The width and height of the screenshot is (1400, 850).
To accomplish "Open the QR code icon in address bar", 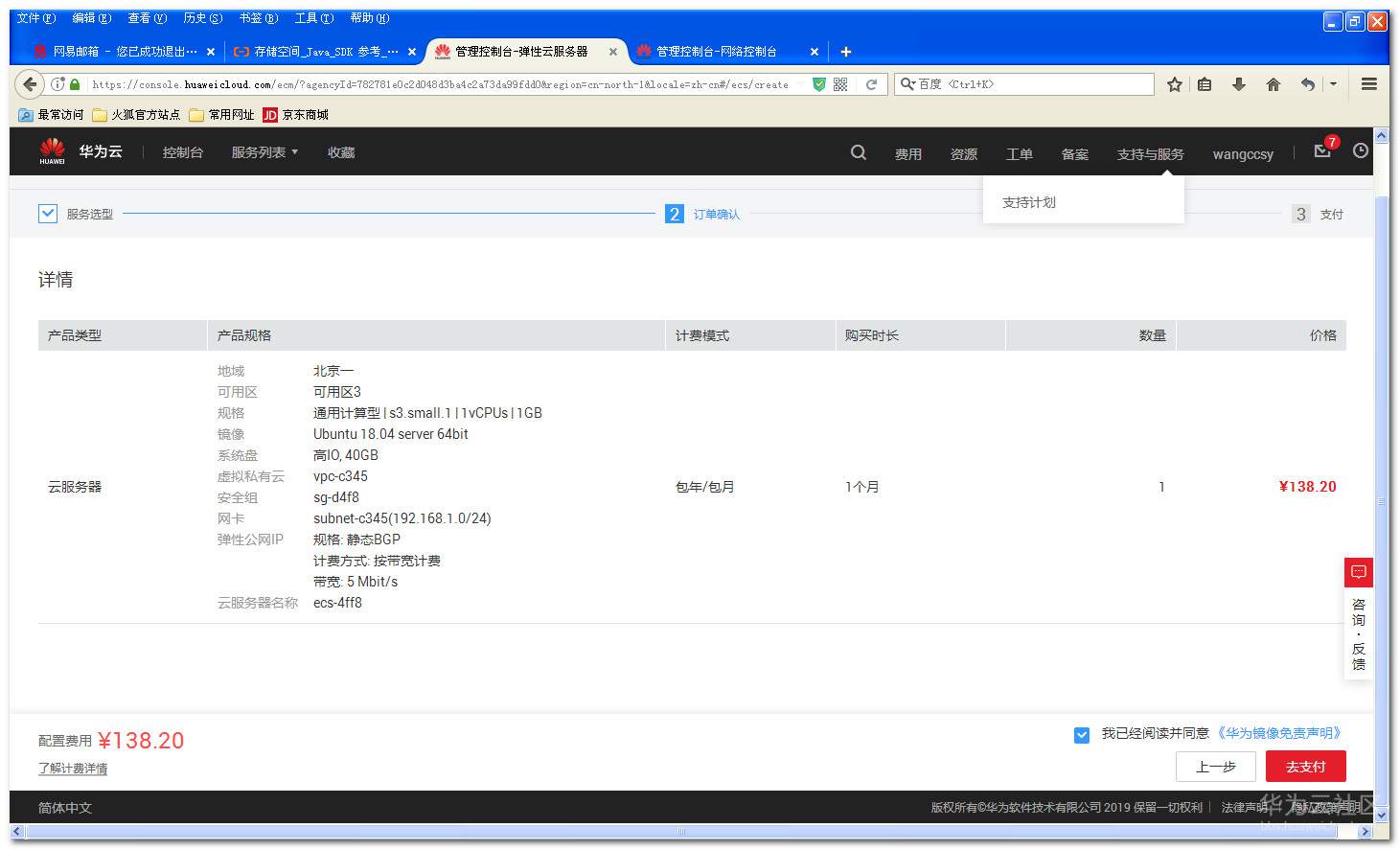I will pos(840,84).
